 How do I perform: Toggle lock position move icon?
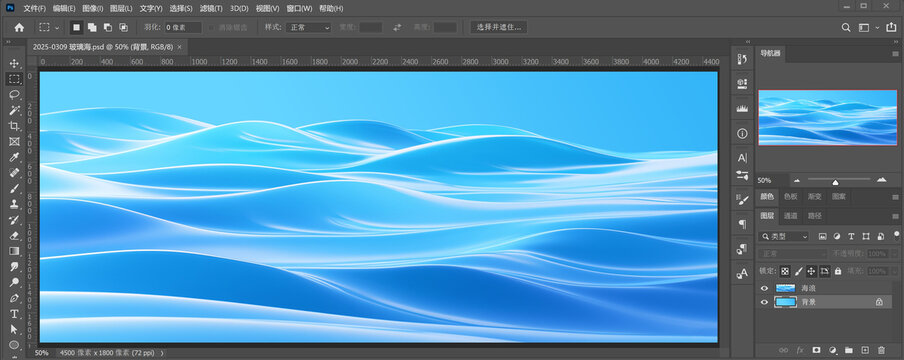click(x=811, y=271)
